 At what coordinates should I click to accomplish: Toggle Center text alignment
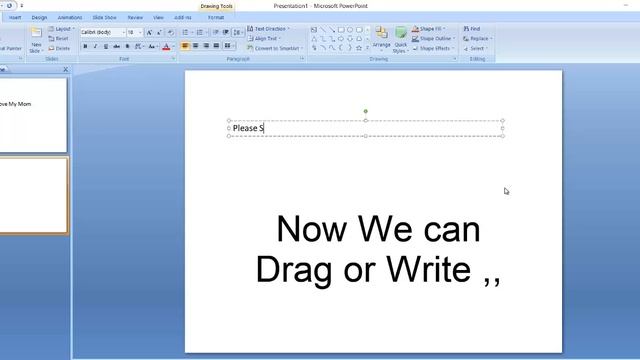[196, 46]
